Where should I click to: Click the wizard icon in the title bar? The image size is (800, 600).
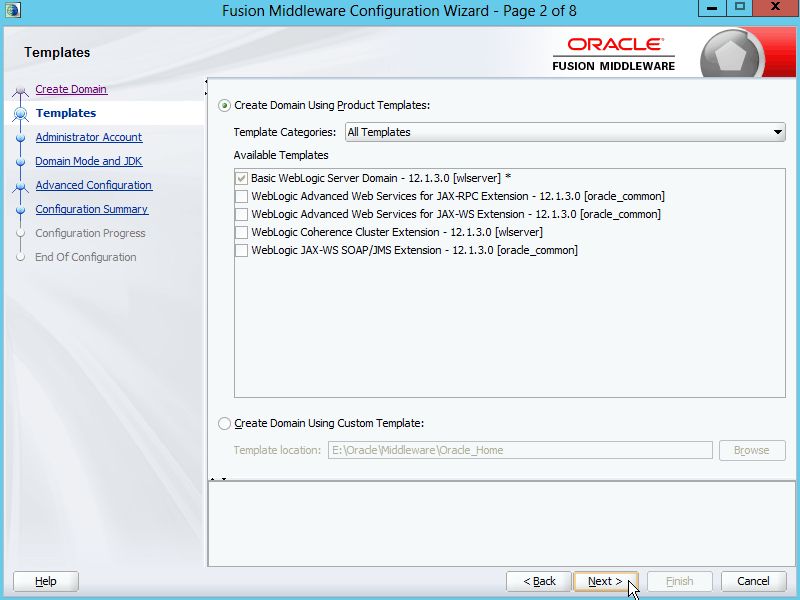pos(11,11)
